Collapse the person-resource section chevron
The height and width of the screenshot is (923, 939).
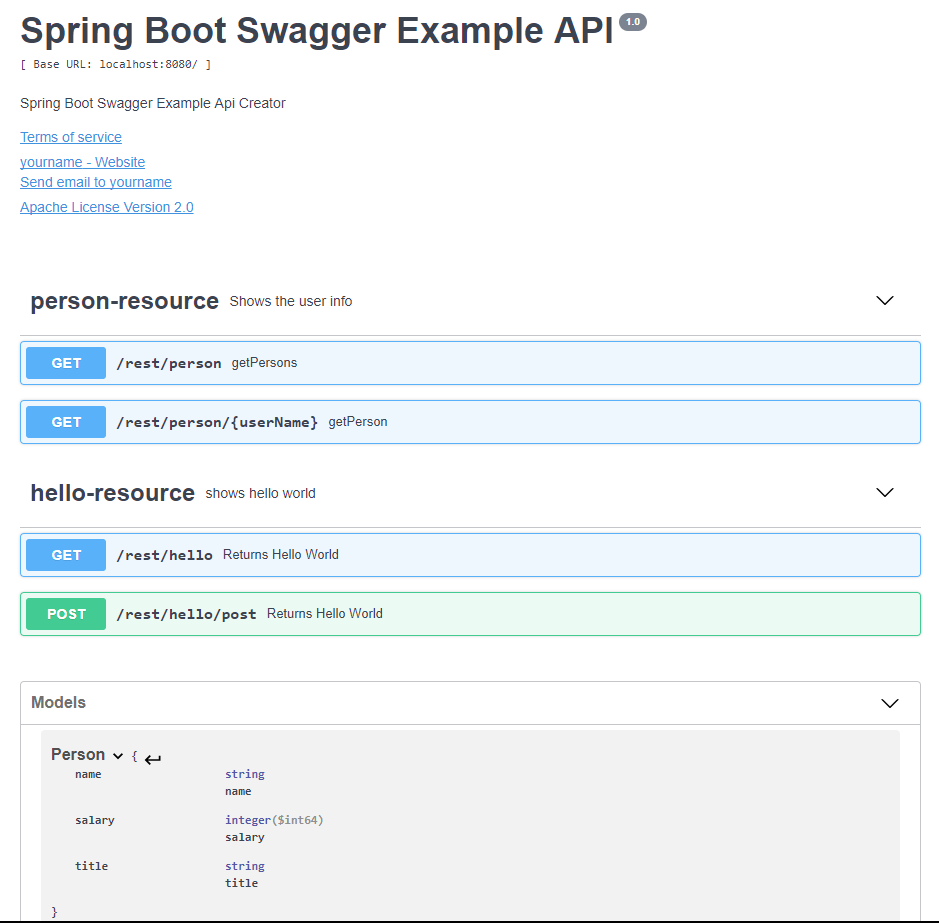point(885,301)
